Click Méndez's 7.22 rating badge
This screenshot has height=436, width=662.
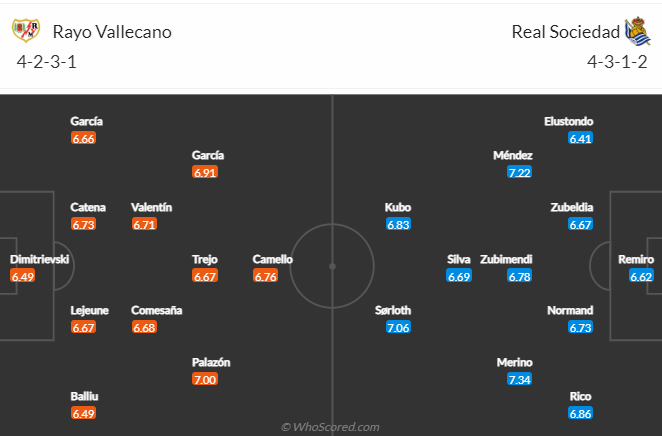coord(519,172)
